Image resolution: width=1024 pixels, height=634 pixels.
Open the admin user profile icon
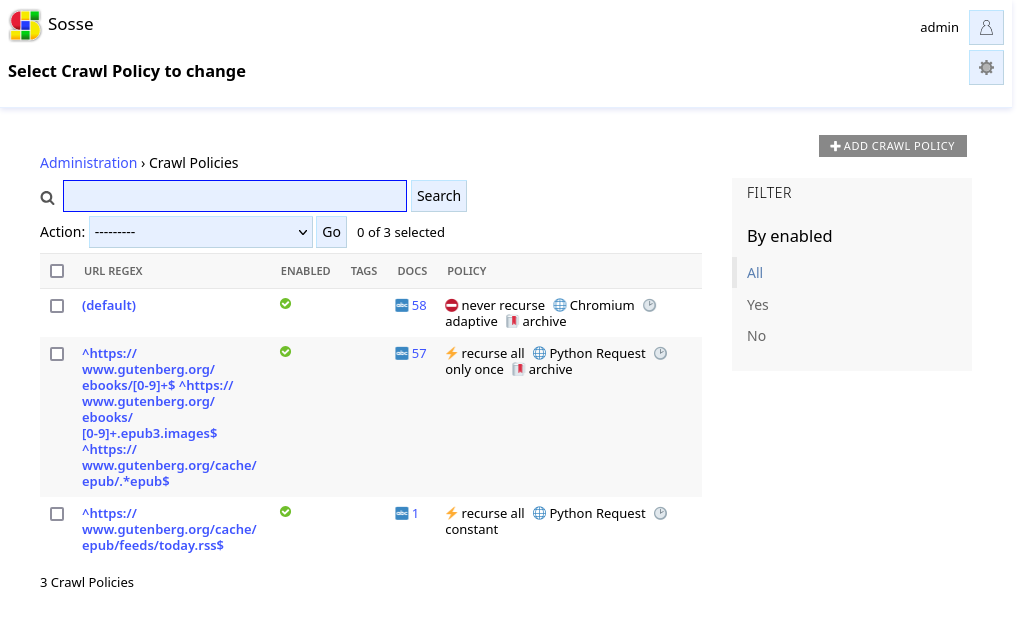pyautogui.click(x=986, y=27)
